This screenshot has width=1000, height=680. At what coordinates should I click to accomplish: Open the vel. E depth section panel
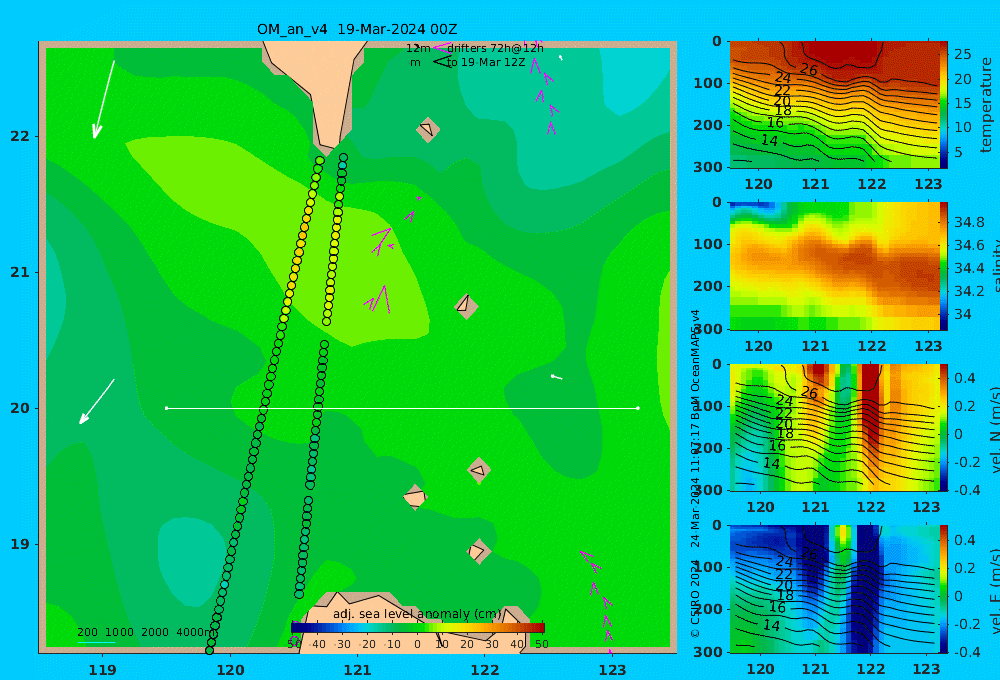(x=834, y=589)
